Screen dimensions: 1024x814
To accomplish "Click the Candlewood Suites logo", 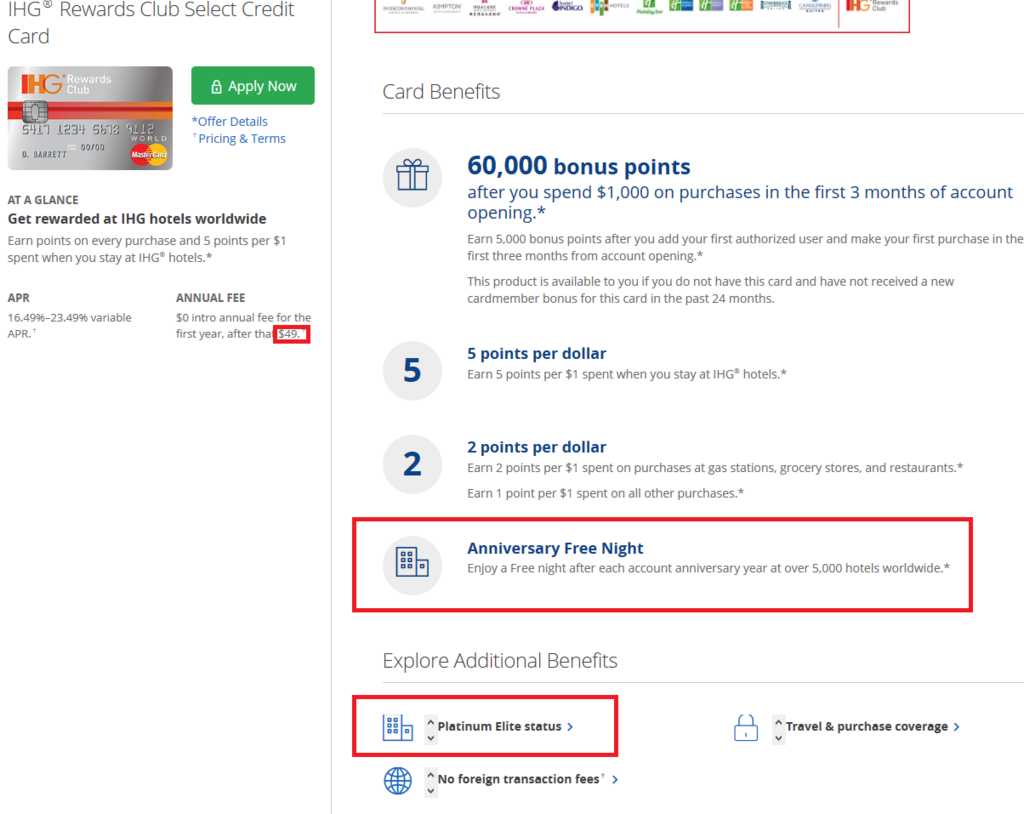I will click(x=814, y=7).
